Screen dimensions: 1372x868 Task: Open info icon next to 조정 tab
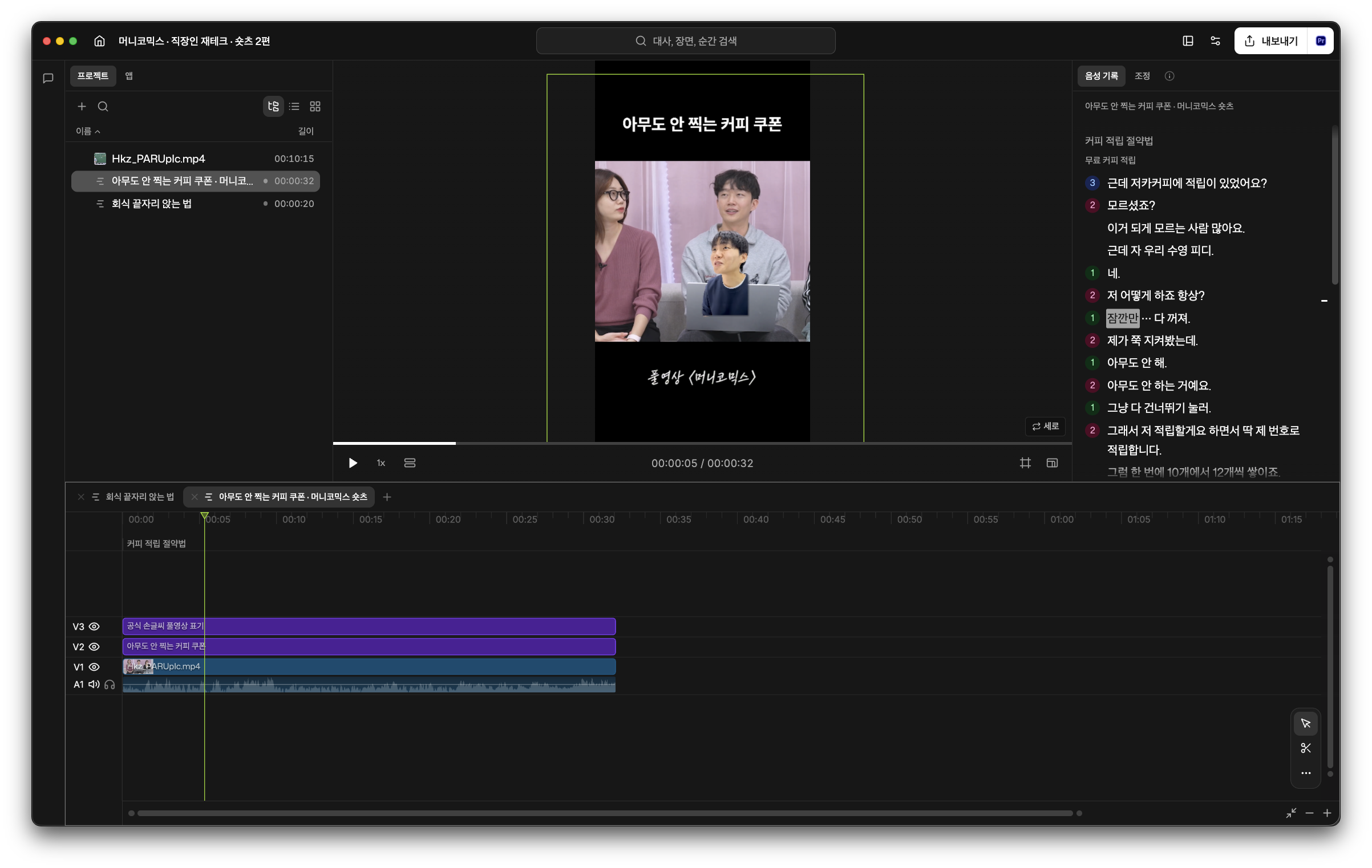[x=1169, y=76]
